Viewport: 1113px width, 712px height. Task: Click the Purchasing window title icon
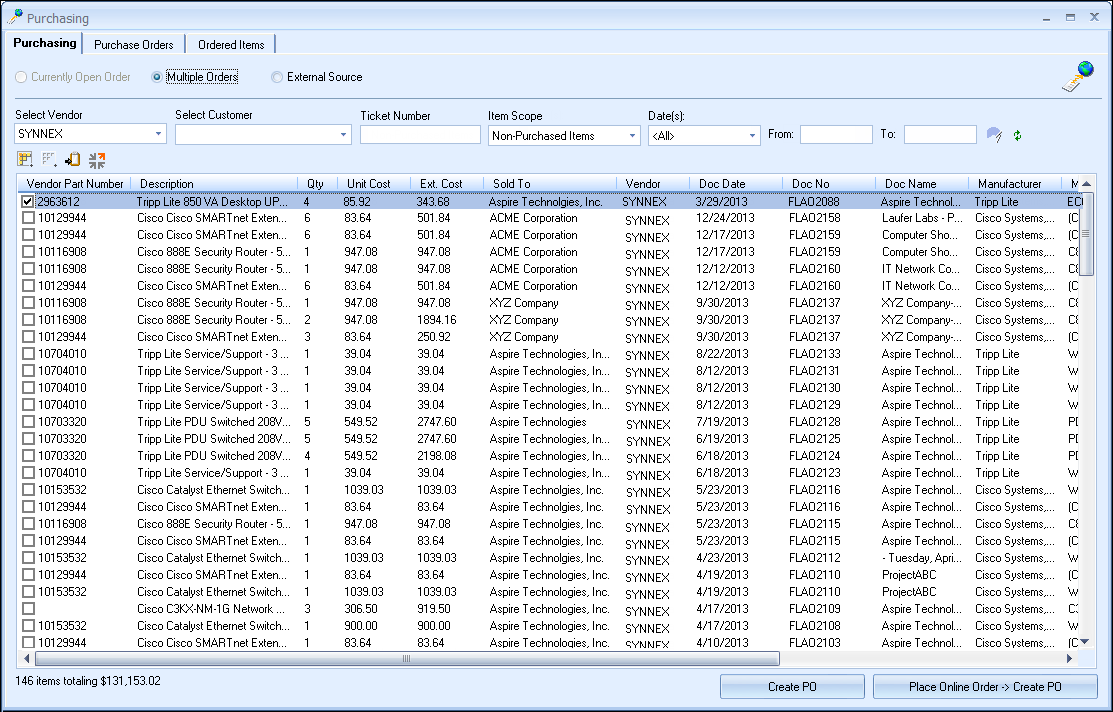14,17
